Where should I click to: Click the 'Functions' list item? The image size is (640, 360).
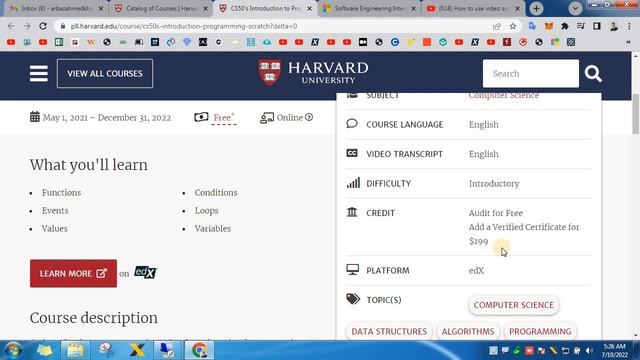61,193
